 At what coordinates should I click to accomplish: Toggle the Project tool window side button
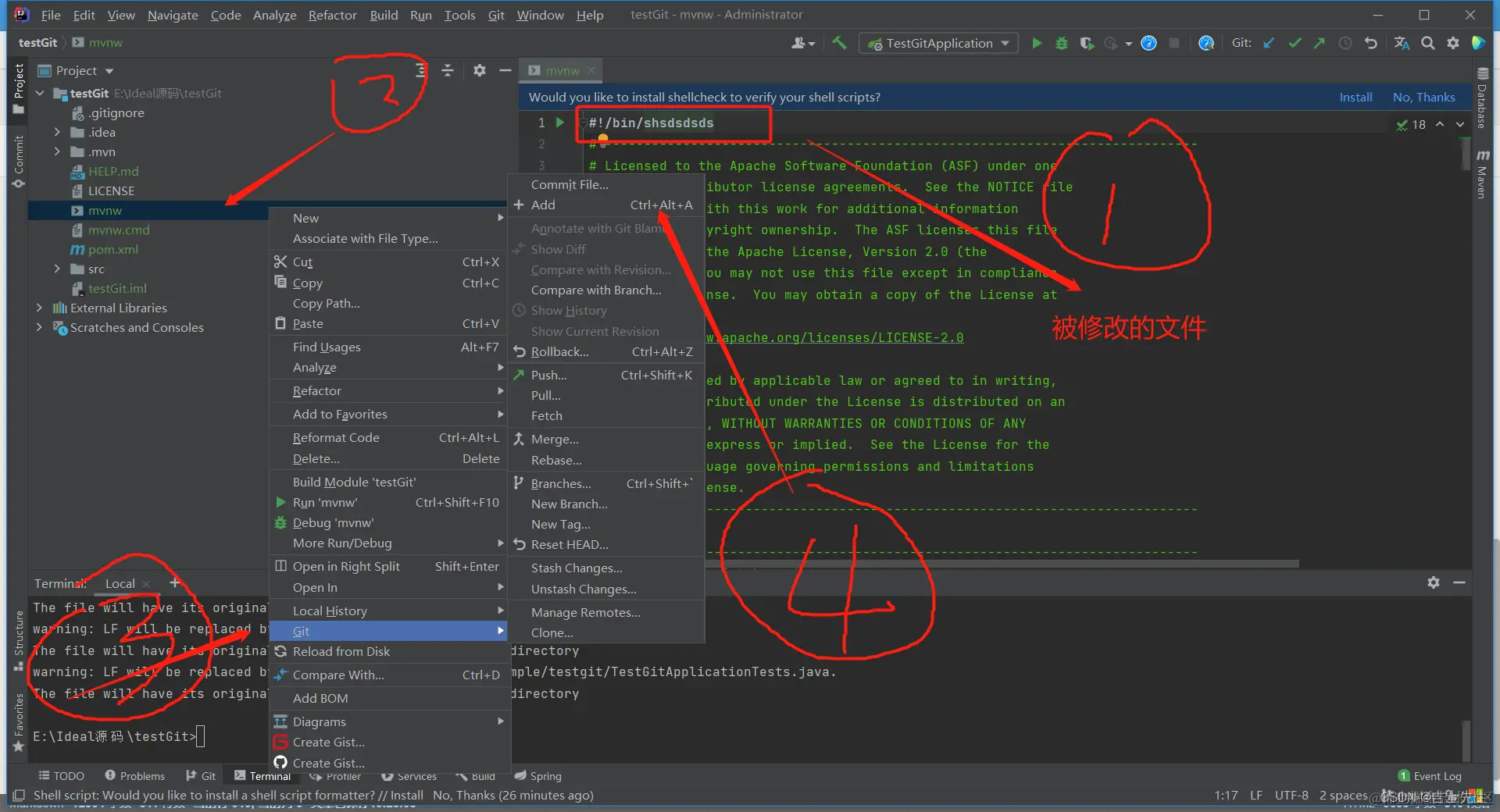[x=19, y=89]
